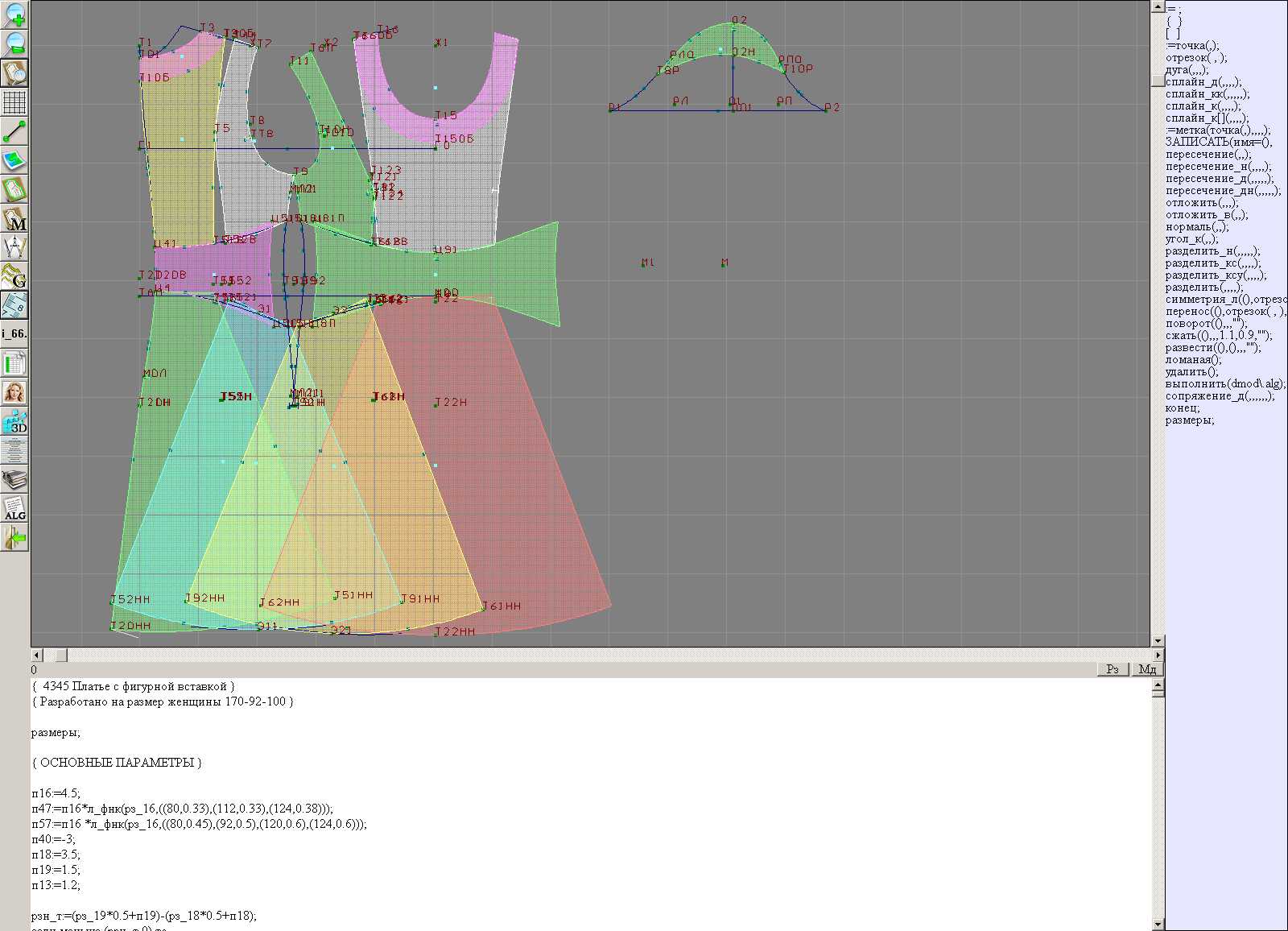Click the pattern icon marked M
Viewport: 1288px width, 931px height.
click(x=14, y=219)
